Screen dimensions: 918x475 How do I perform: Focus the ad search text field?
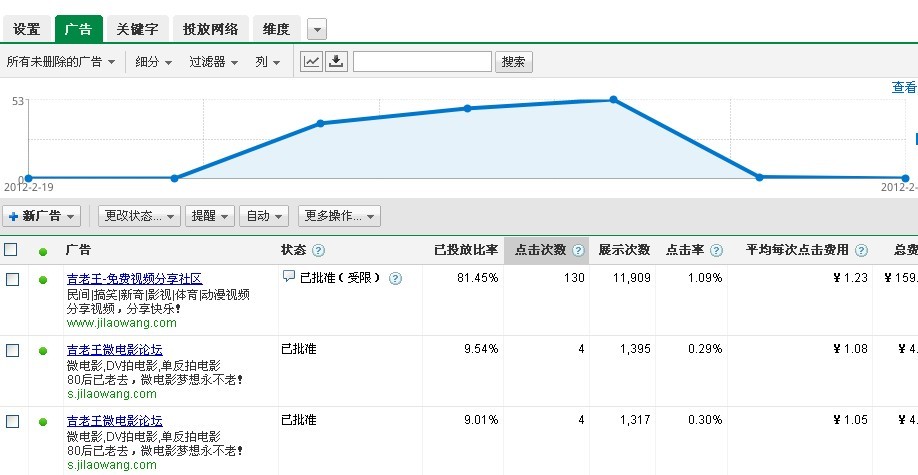click(422, 62)
